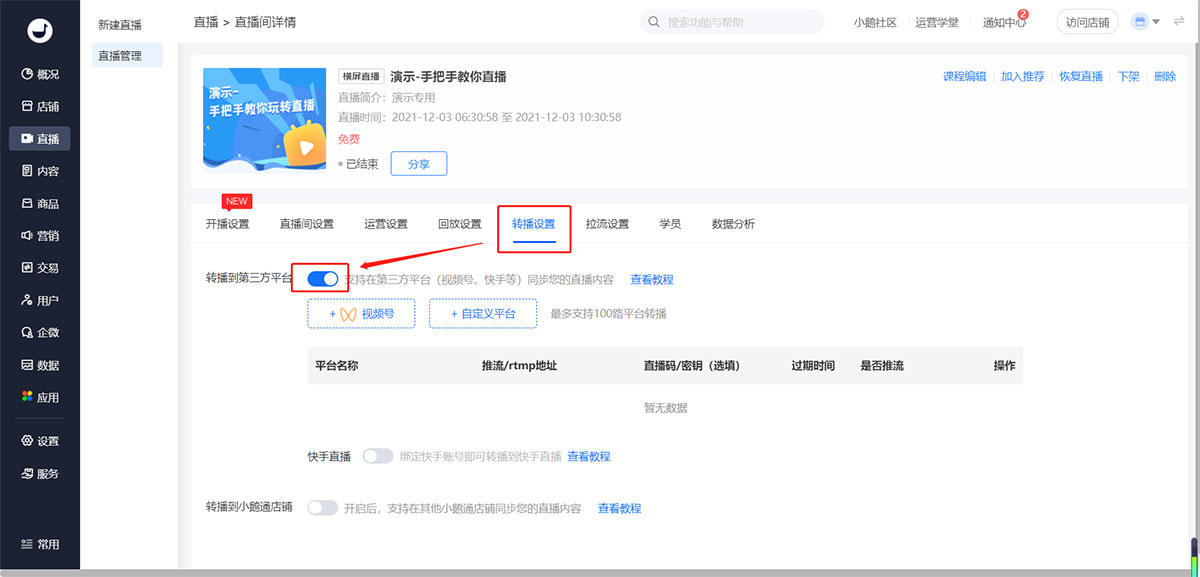Open 设置 settings in left sidebar
1200x577 pixels.
coord(40,441)
